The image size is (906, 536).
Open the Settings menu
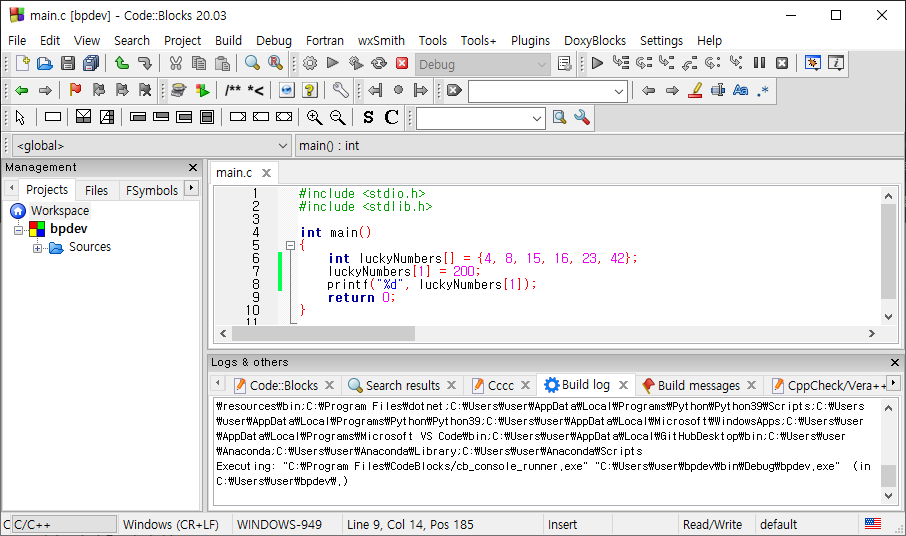(661, 40)
